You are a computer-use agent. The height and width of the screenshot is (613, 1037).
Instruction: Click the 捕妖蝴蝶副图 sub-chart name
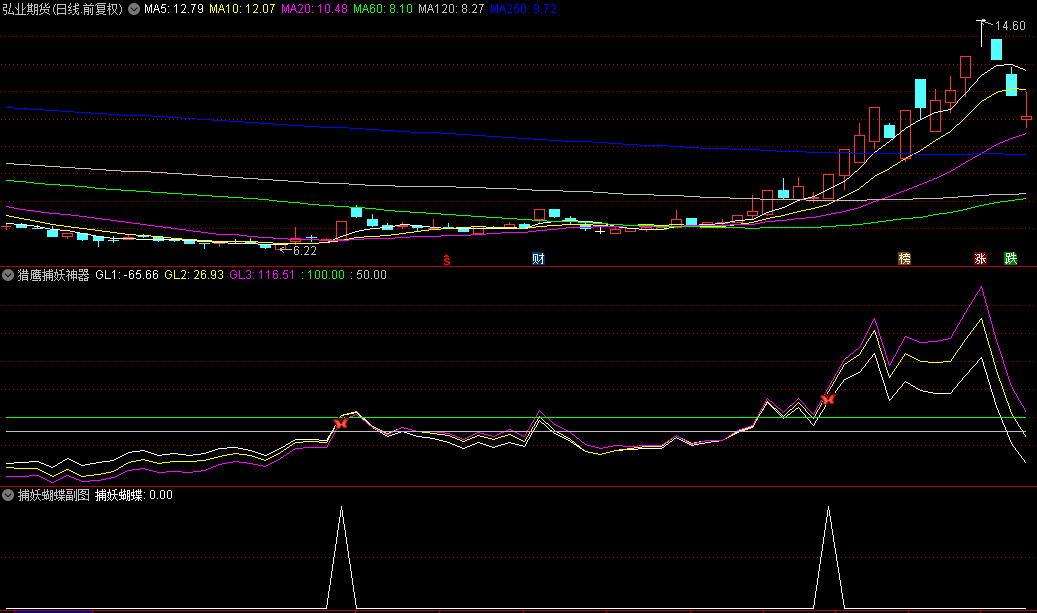point(53,494)
